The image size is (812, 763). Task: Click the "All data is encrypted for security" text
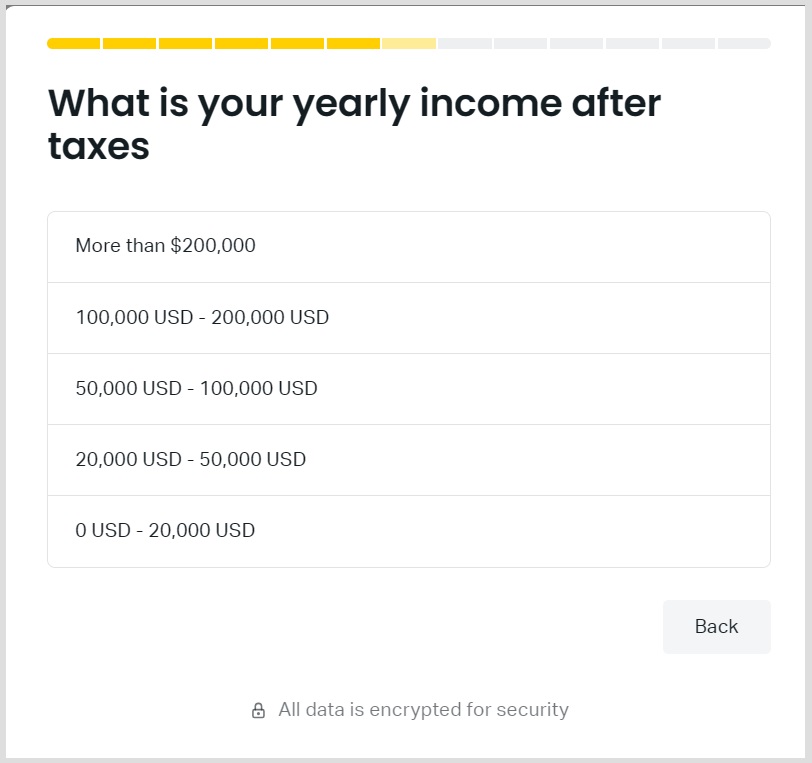coord(423,710)
